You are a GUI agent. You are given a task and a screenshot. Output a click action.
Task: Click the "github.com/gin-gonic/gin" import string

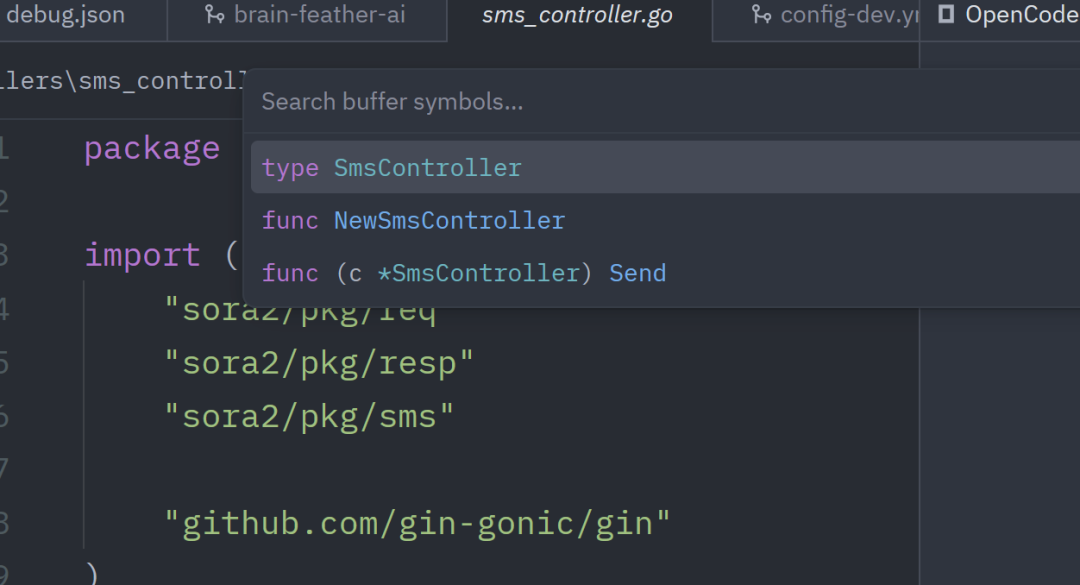point(417,524)
